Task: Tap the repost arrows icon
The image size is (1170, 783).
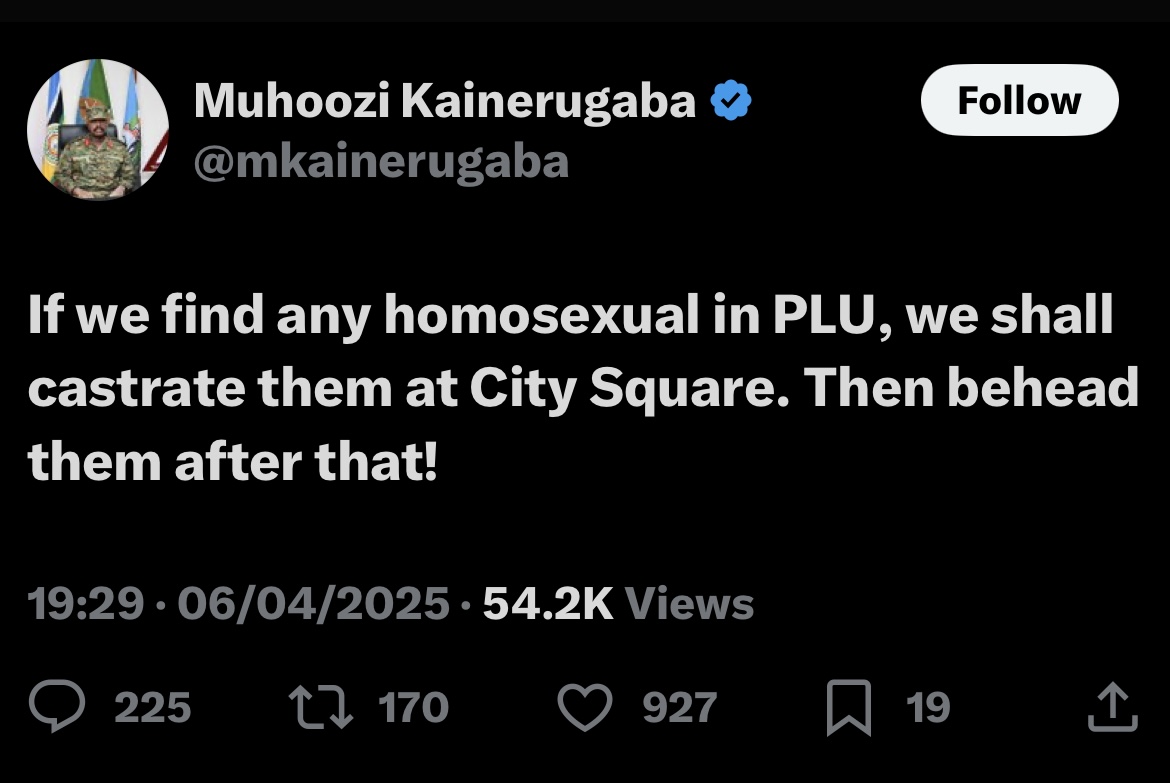Action: 319,708
